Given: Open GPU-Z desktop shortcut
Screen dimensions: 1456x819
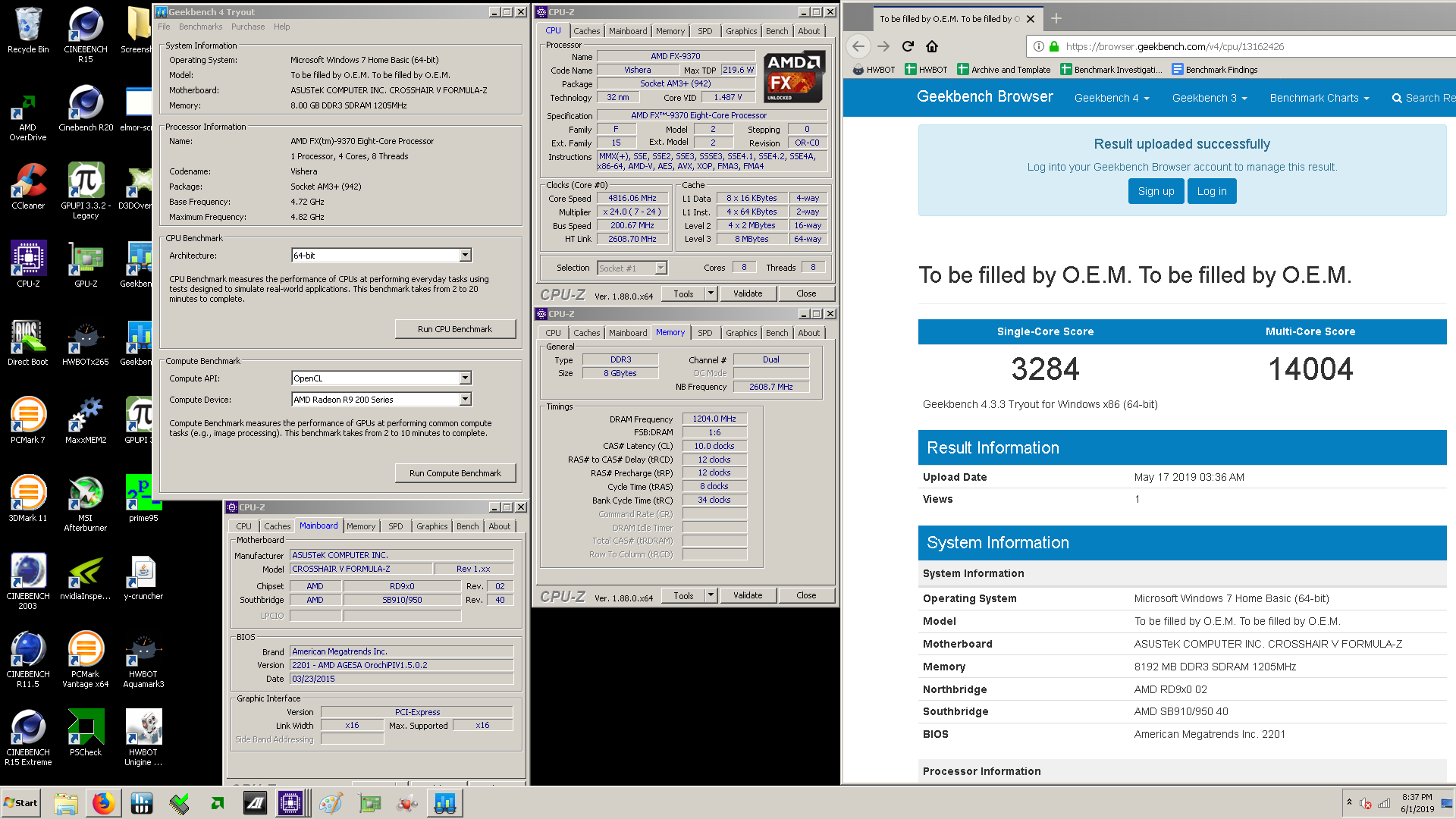Looking at the screenshot, I should tap(86, 264).
